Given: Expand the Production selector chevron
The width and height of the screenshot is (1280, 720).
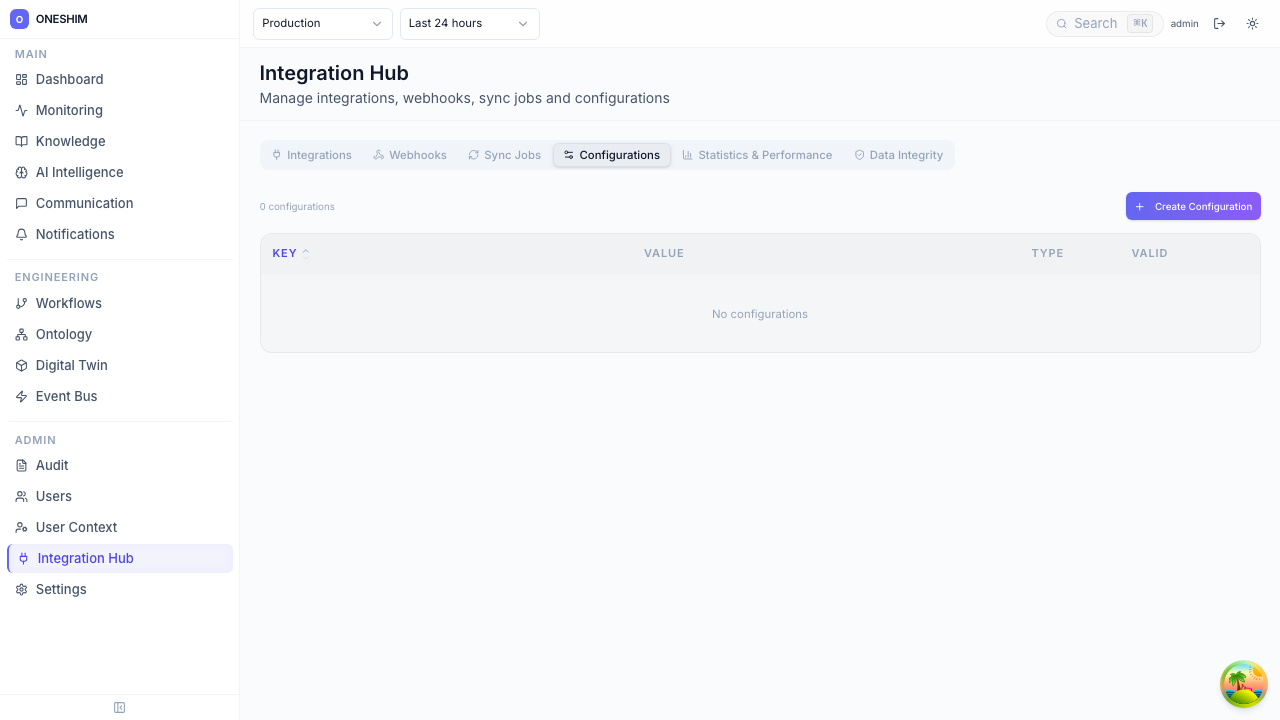Looking at the screenshot, I should [x=377, y=23].
